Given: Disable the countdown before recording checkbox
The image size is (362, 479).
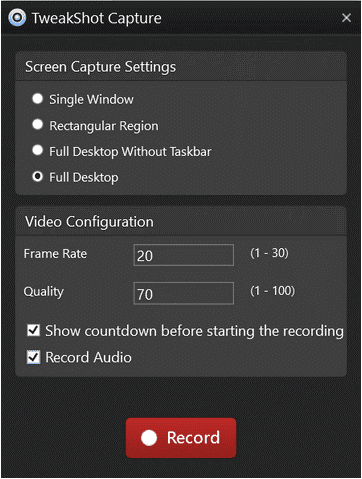Looking at the screenshot, I should coord(33,330).
